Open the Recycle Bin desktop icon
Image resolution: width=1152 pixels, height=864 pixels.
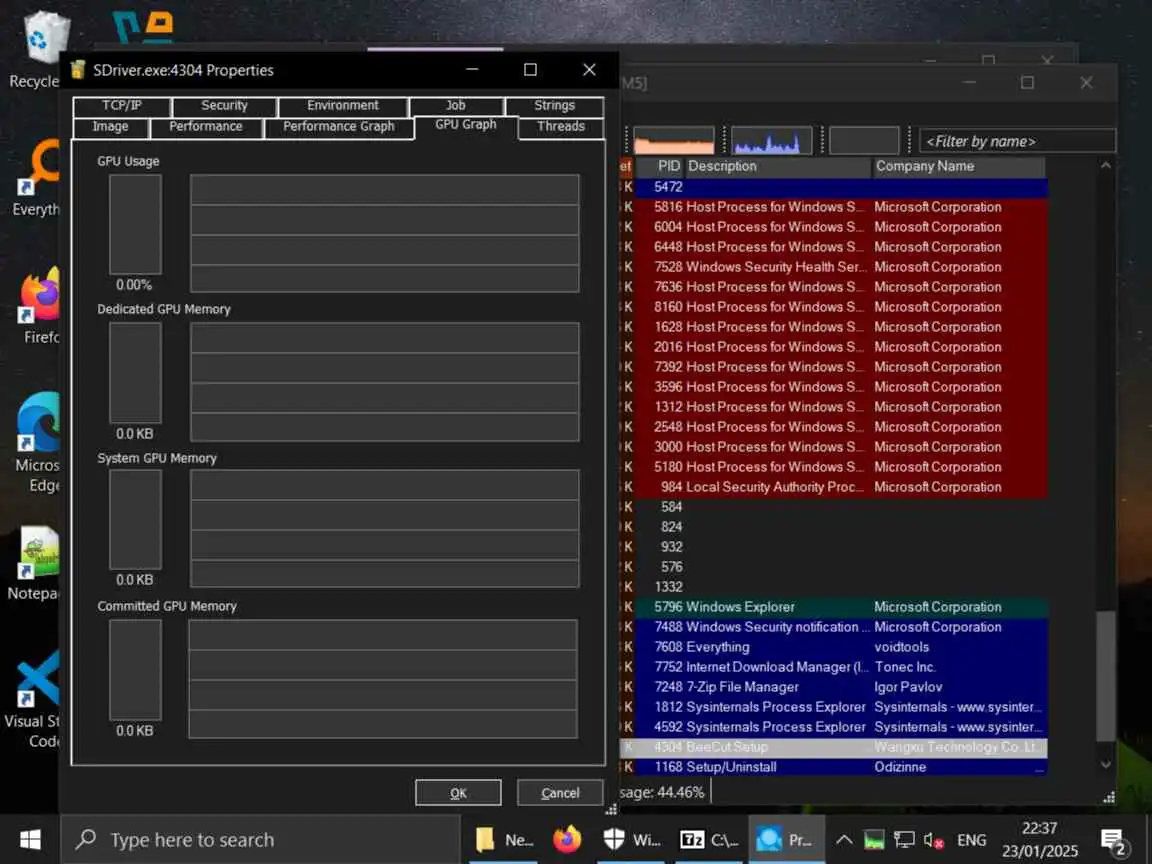point(38,50)
